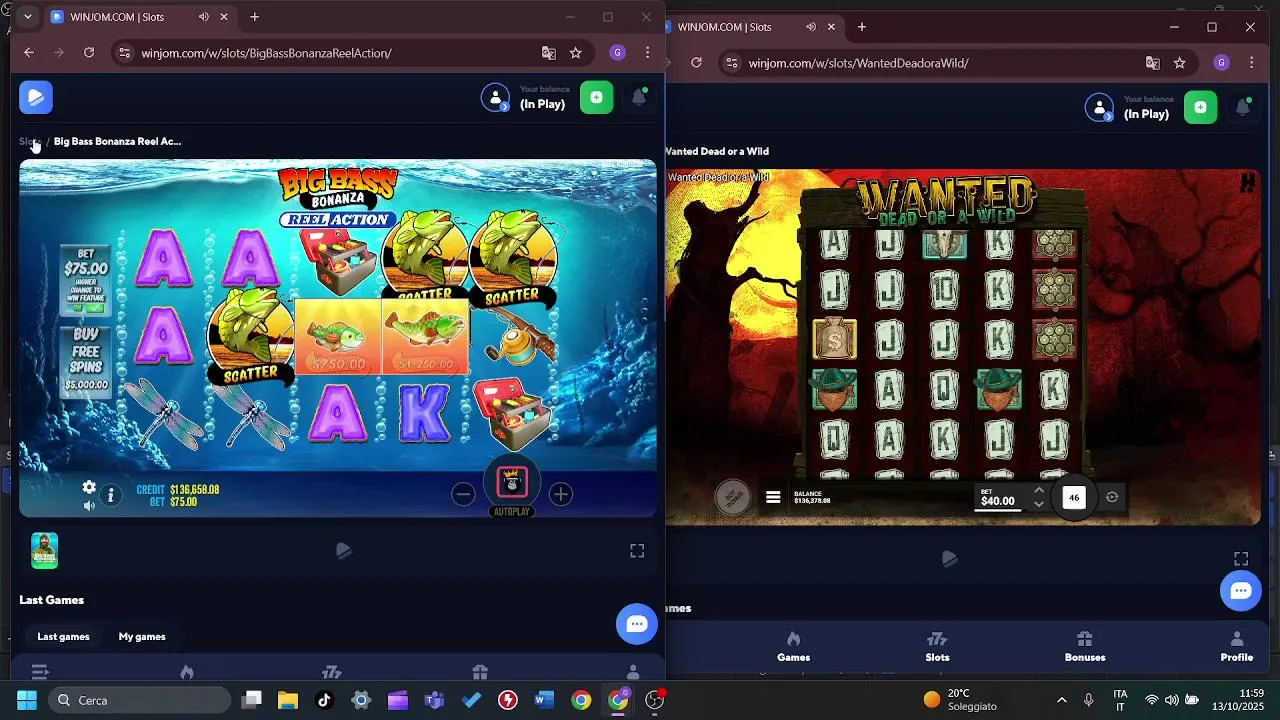1280x720 pixels.
Task: Open Autoplay in Big Bass Bonanza
Action: tap(512, 512)
